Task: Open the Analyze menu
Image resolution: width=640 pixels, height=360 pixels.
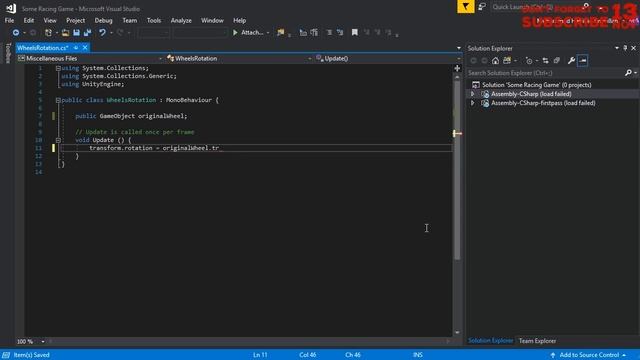Action: 181,20
